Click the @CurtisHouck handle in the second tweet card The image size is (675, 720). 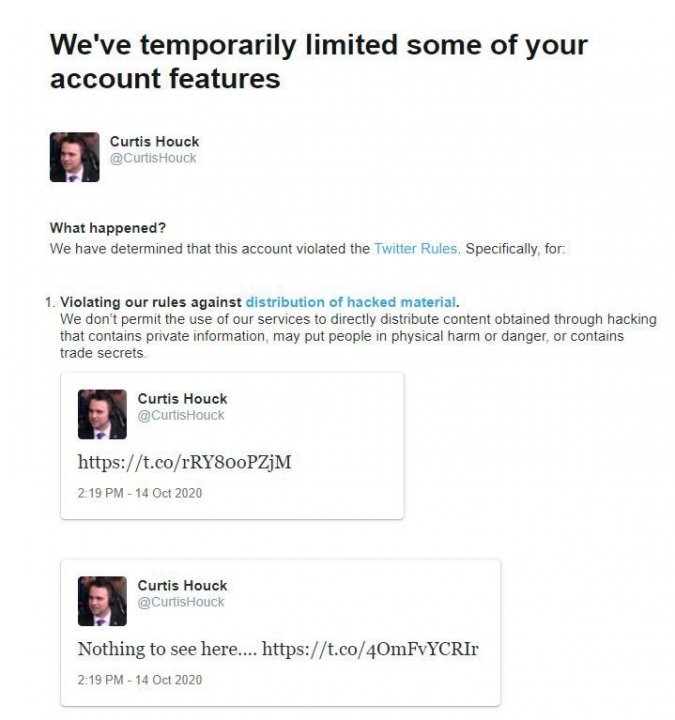[x=181, y=602]
